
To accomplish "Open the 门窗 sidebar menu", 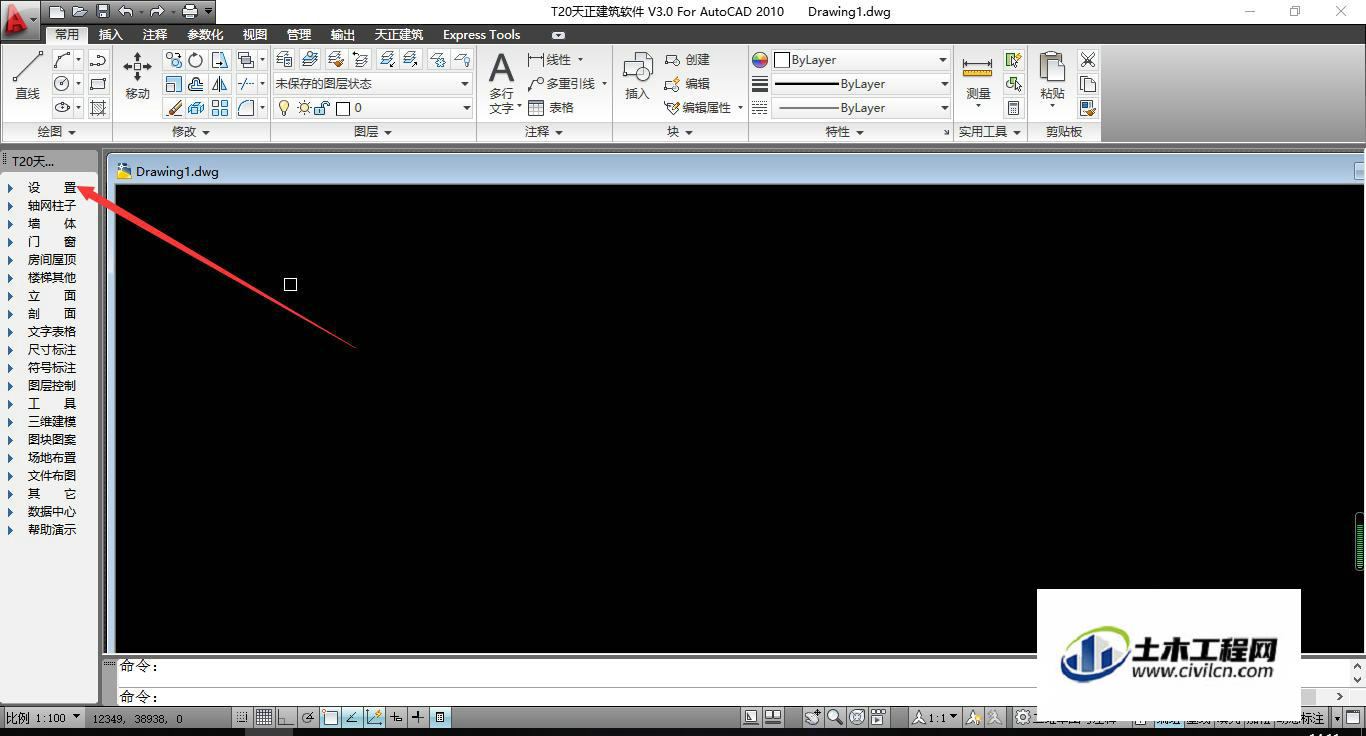I will pos(50,242).
